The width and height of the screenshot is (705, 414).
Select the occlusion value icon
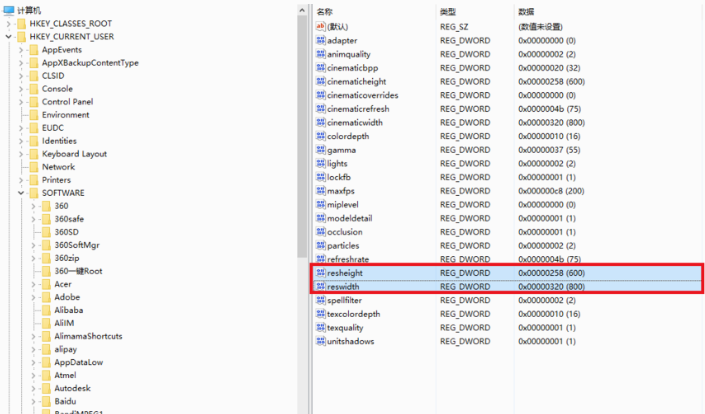click(321, 232)
